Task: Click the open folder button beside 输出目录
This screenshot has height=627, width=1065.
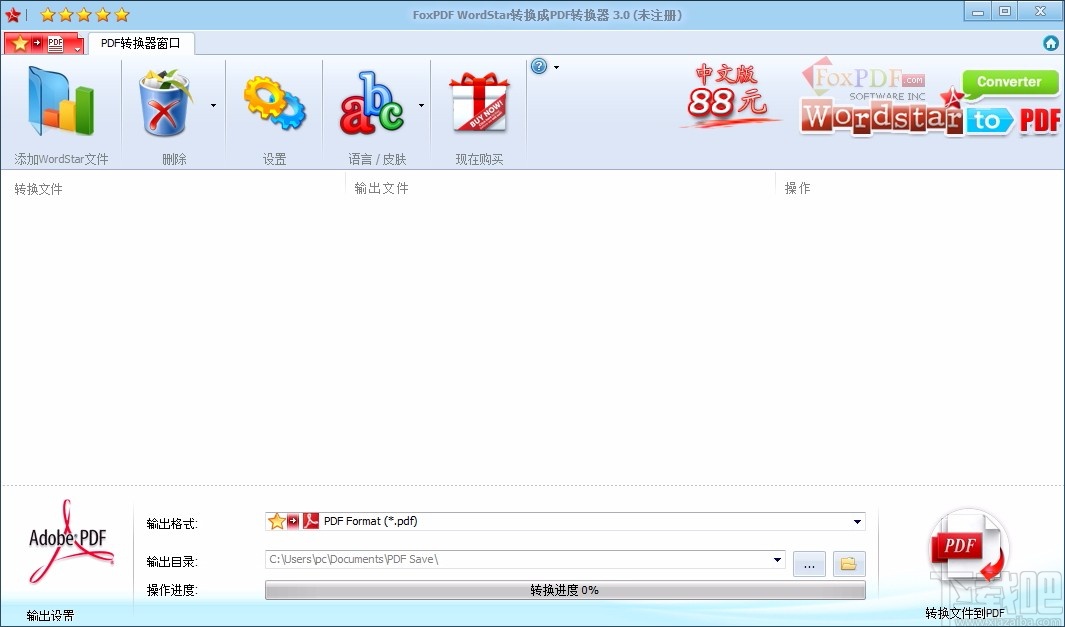Action: (847, 563)
